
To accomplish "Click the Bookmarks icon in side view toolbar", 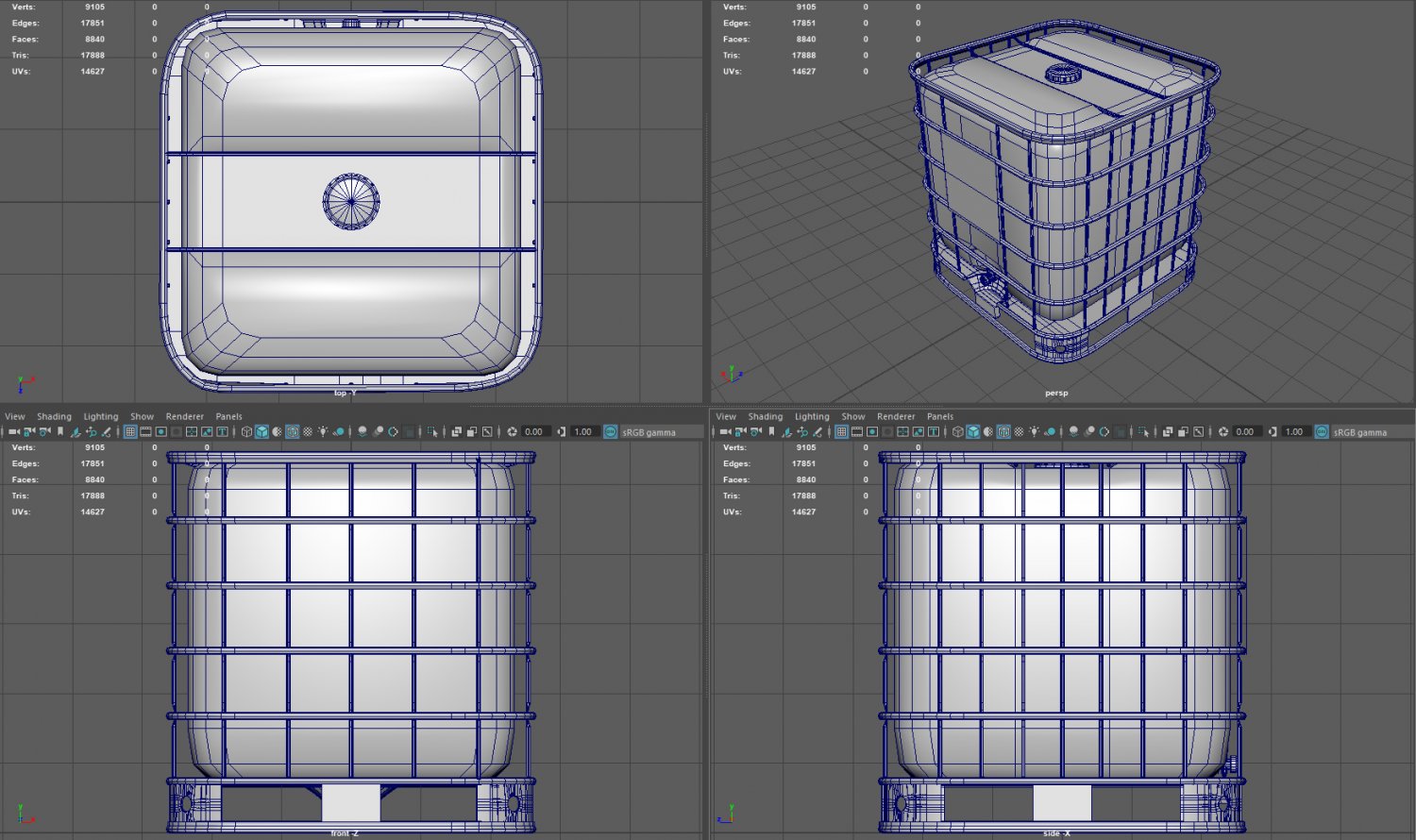I will [x=771, y=432].
